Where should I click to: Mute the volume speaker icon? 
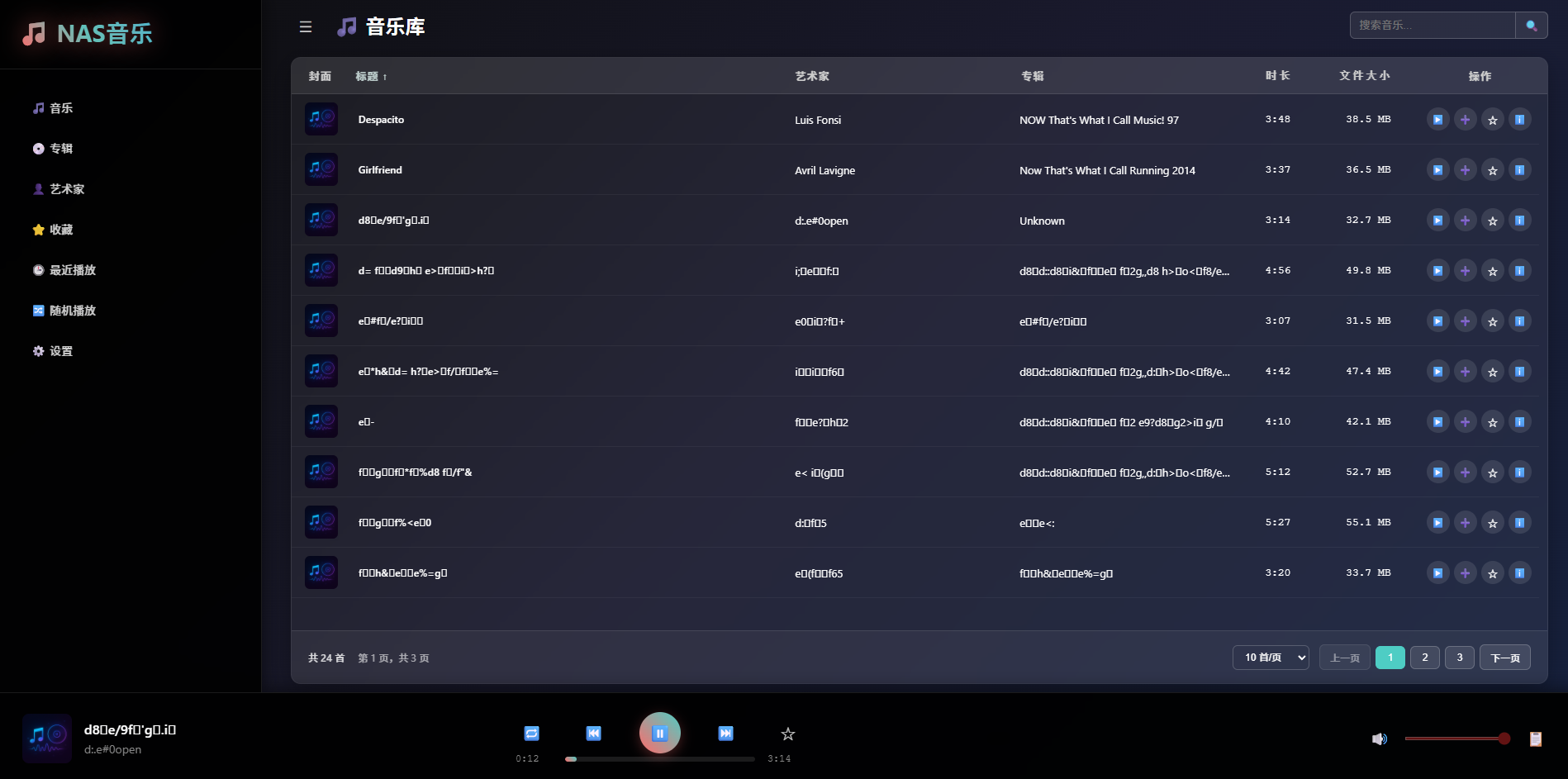pos(1379,739)
